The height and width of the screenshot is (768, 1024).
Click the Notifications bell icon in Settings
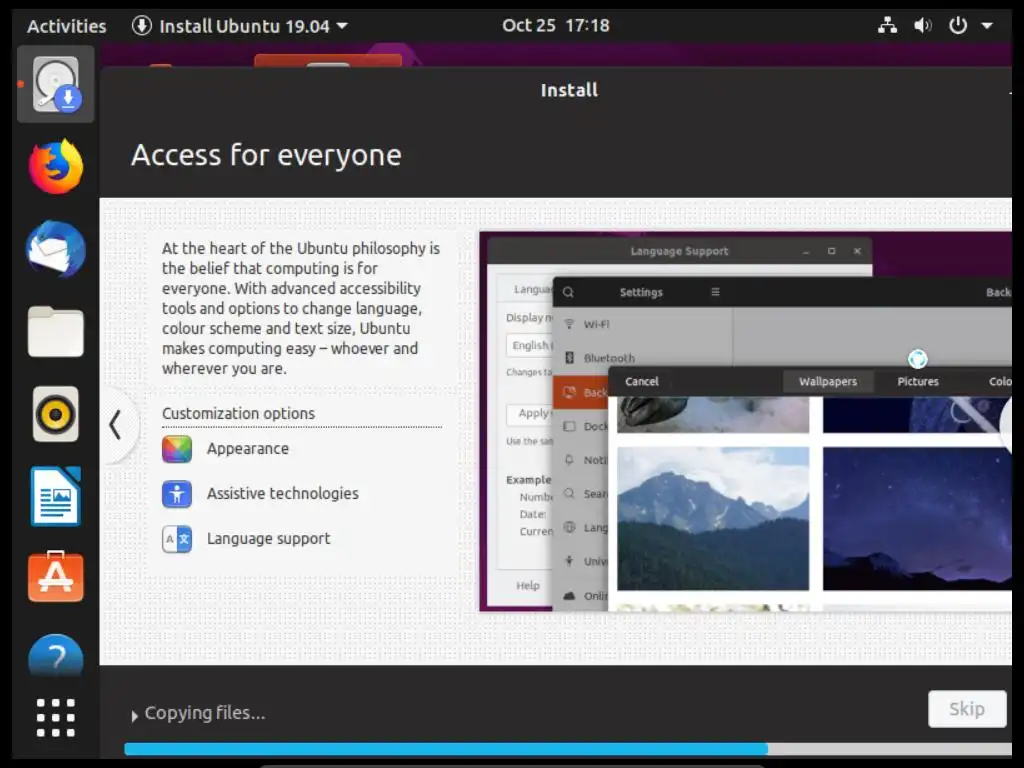click(x=569, y=460)
